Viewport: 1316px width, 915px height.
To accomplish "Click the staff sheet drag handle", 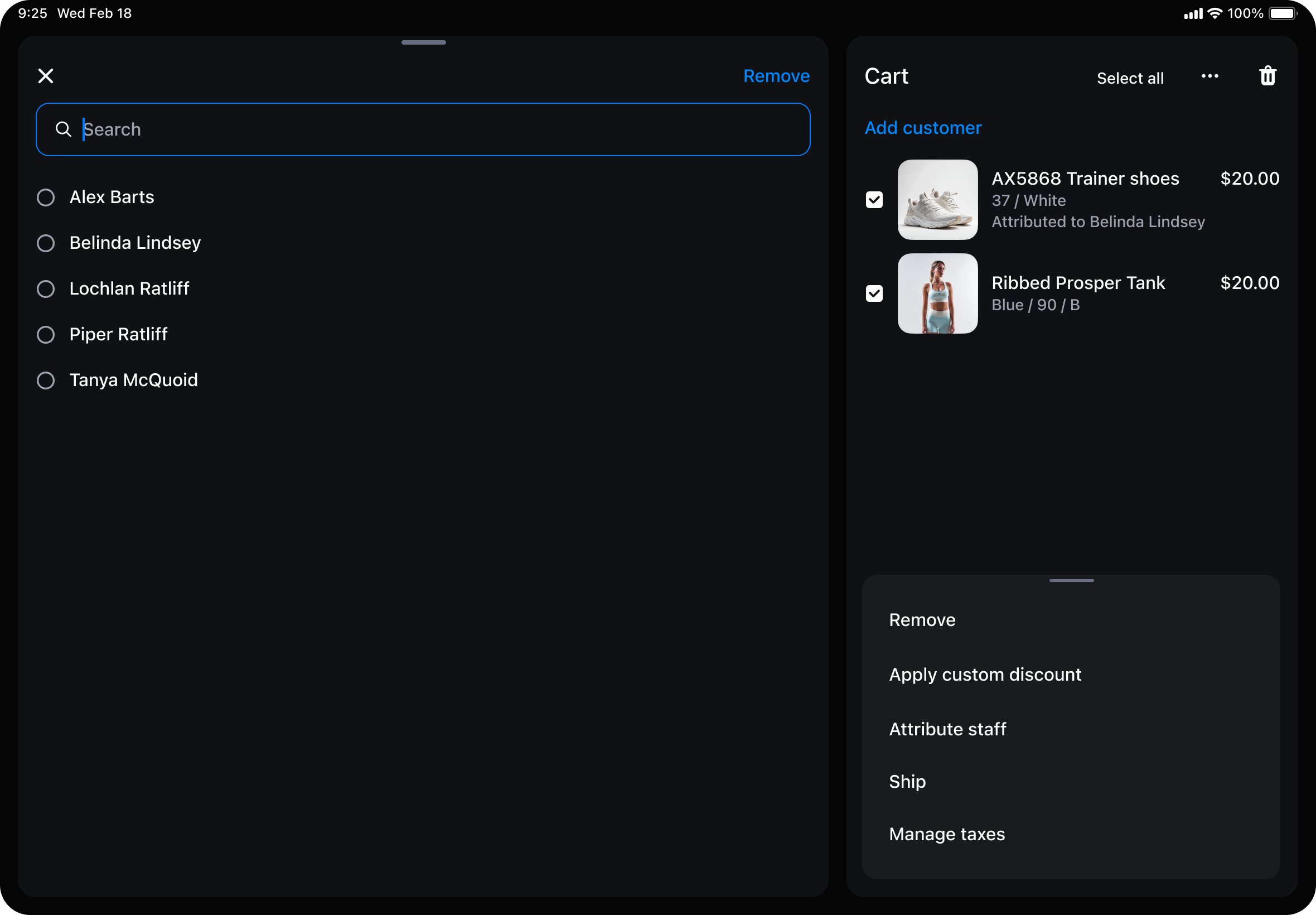I will coord(423,42).
